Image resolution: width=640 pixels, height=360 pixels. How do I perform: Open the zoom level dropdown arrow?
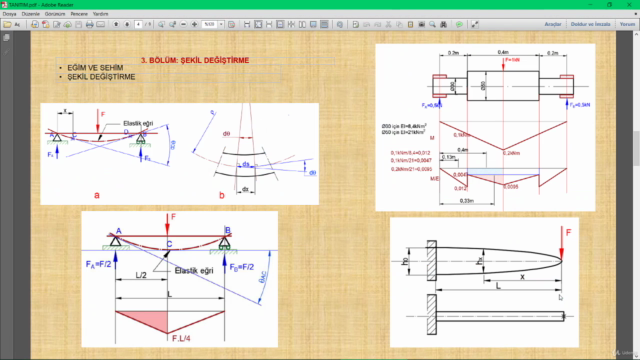221,24
